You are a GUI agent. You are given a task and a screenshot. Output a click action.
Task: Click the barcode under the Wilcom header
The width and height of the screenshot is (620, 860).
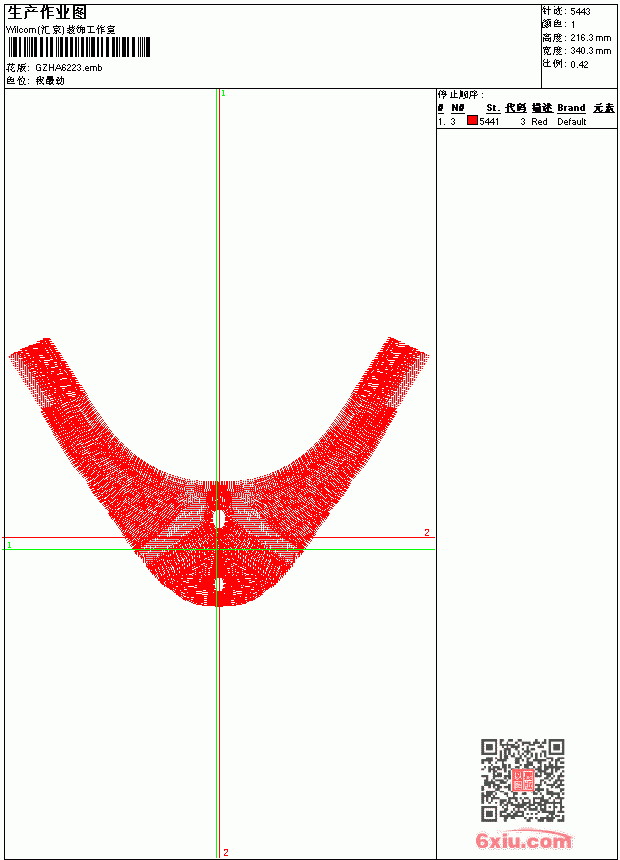pos(78,47)
